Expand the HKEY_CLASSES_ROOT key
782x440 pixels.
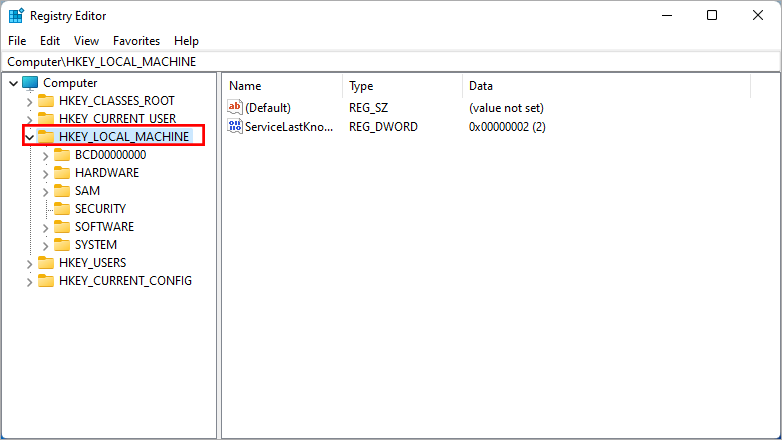point(29,102)
